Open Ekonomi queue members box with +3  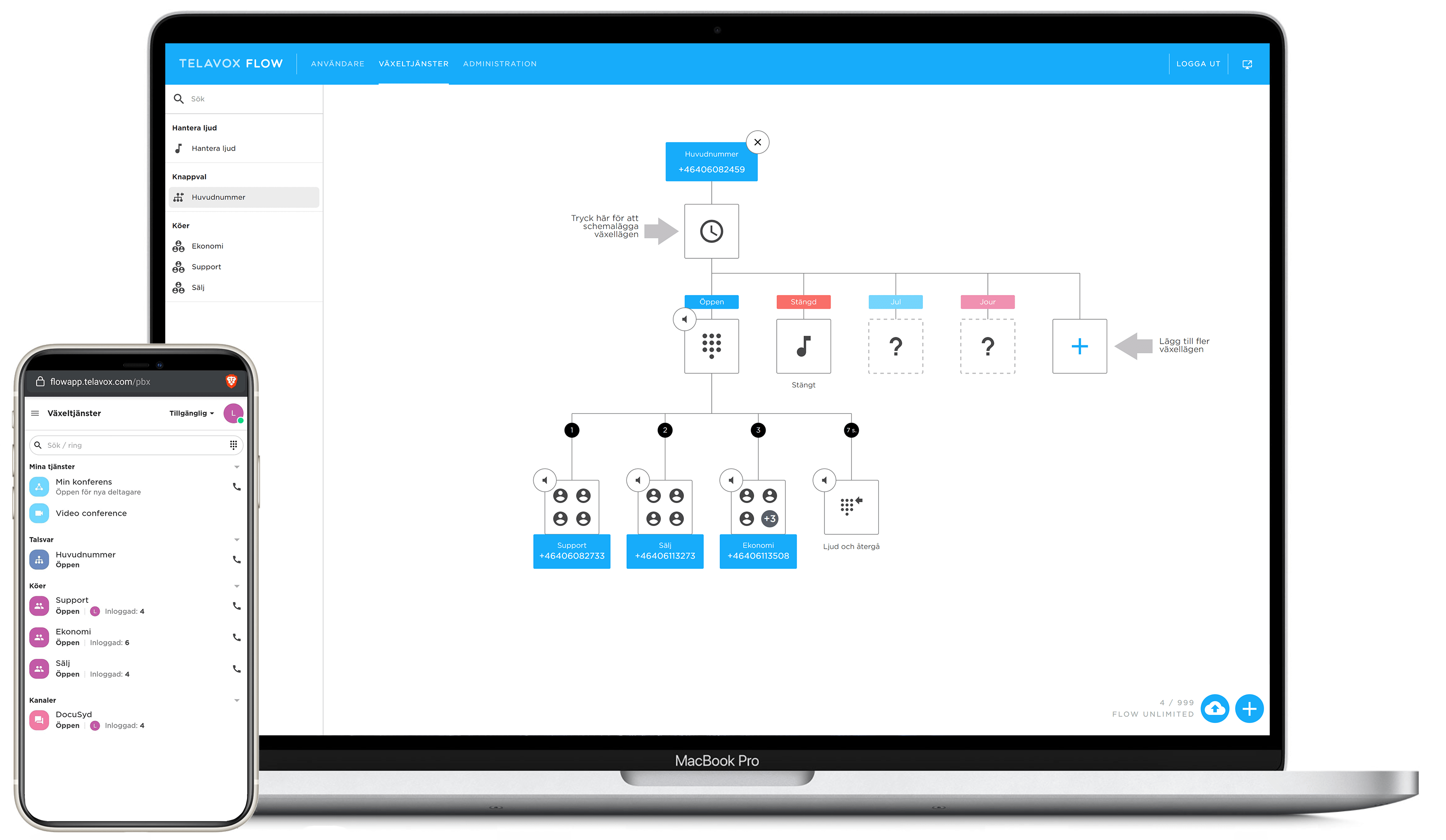point(758,507)
